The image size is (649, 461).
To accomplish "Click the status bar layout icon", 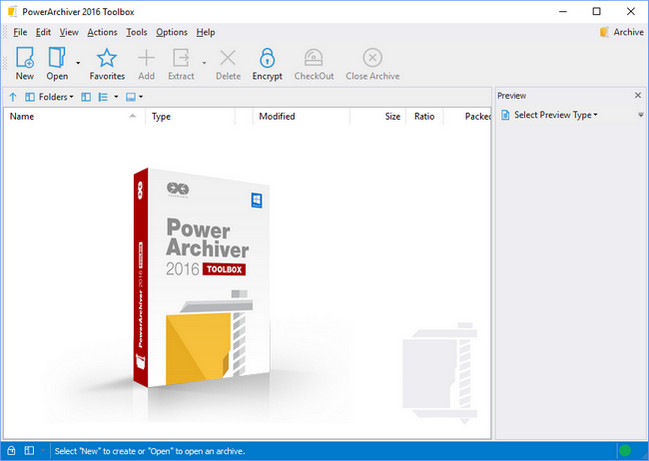I will tap(29, 450).
